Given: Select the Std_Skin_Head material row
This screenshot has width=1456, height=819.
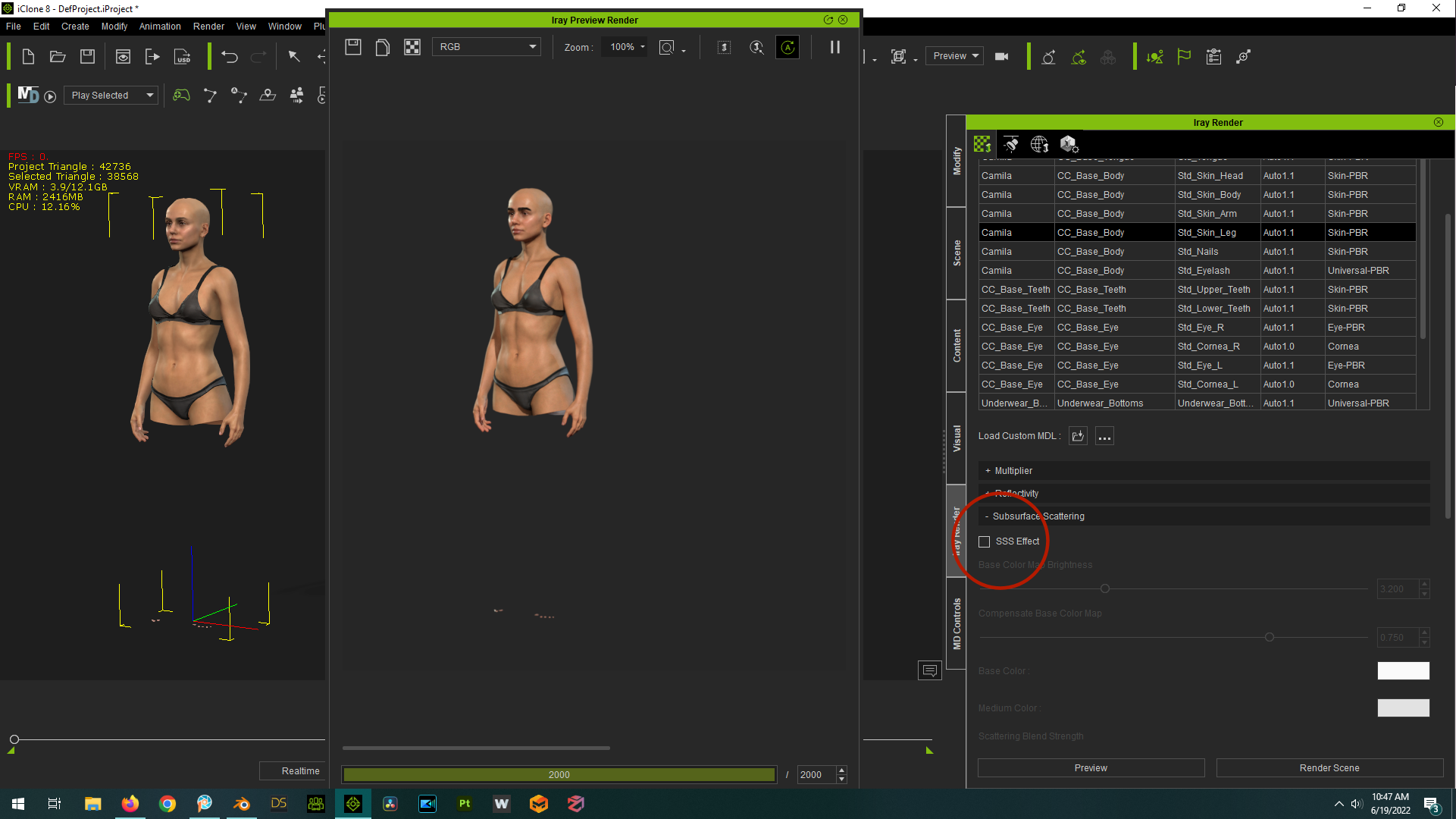Looking at the screenshot, I should click(1197, 176).
